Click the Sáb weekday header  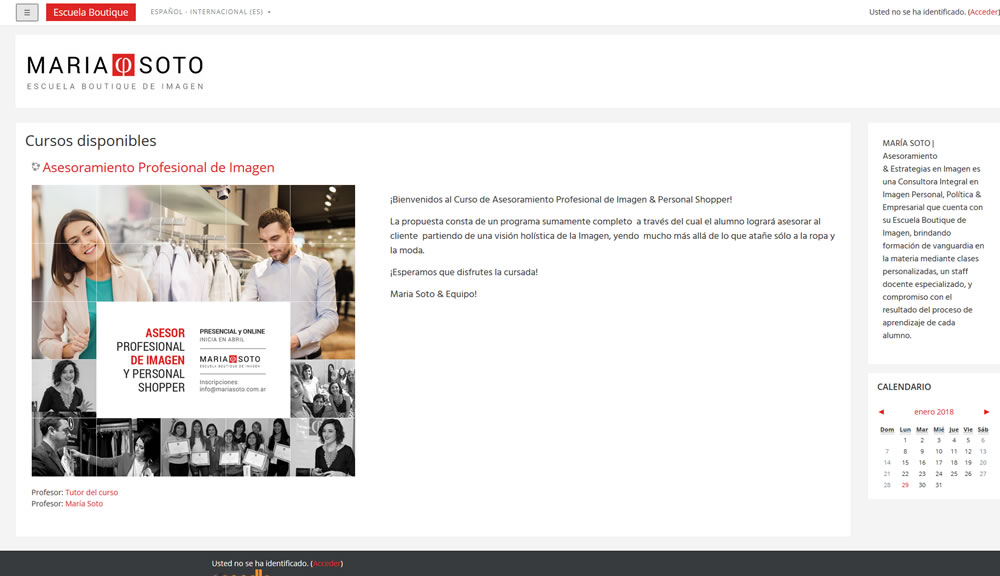pyautogui.click(x=983, y=430)
